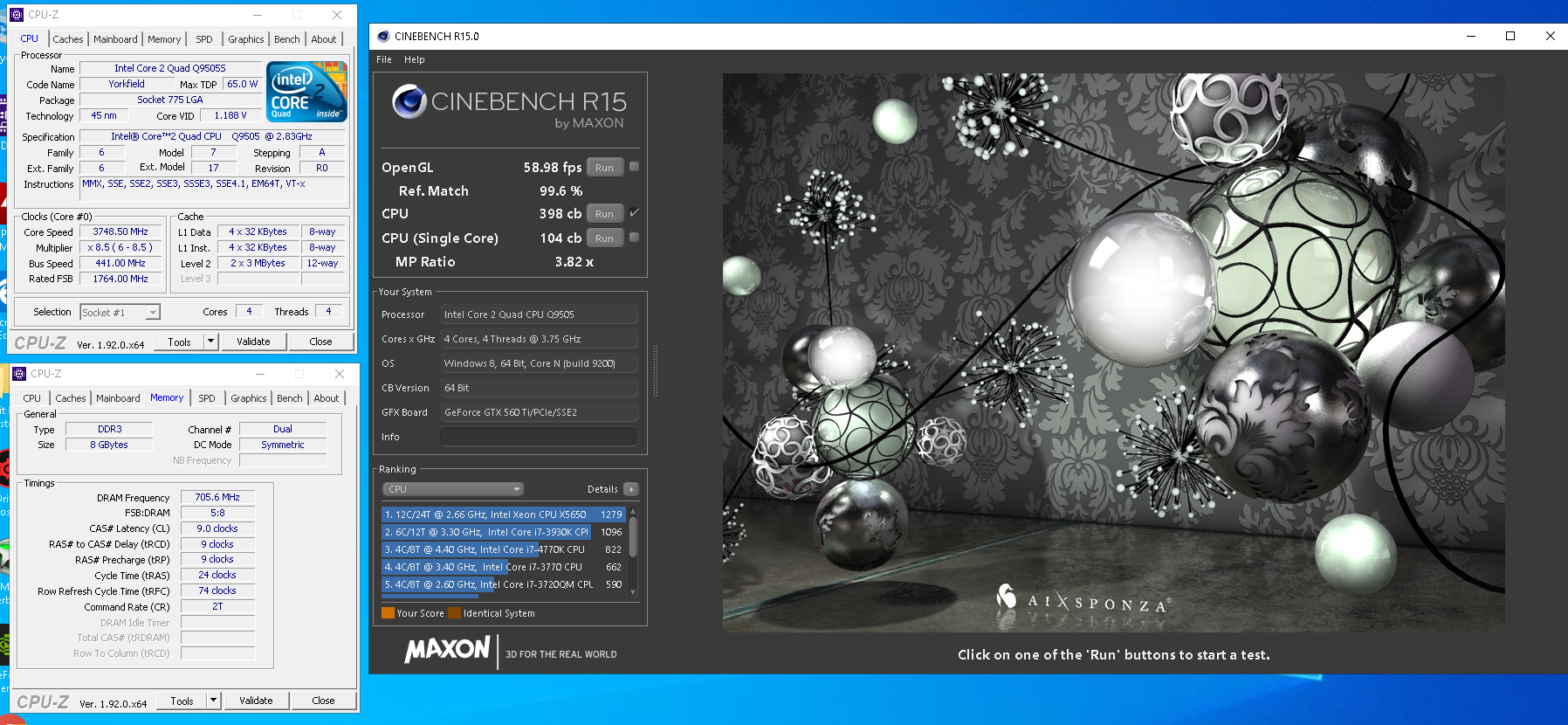Expand the Tools dropdown arrow in the bottom CPU-Z window
The width and height of the screenshot is (1568, 725).
[213, 701]
